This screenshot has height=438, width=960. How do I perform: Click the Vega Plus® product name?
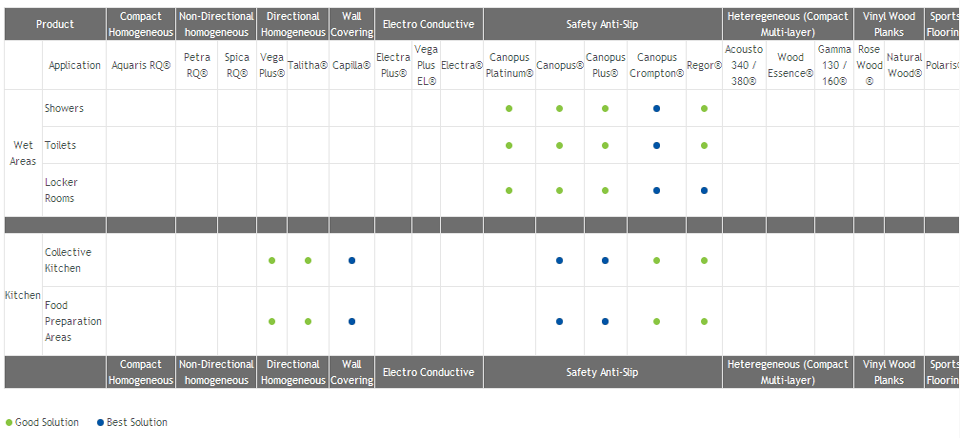click(272, 66)
